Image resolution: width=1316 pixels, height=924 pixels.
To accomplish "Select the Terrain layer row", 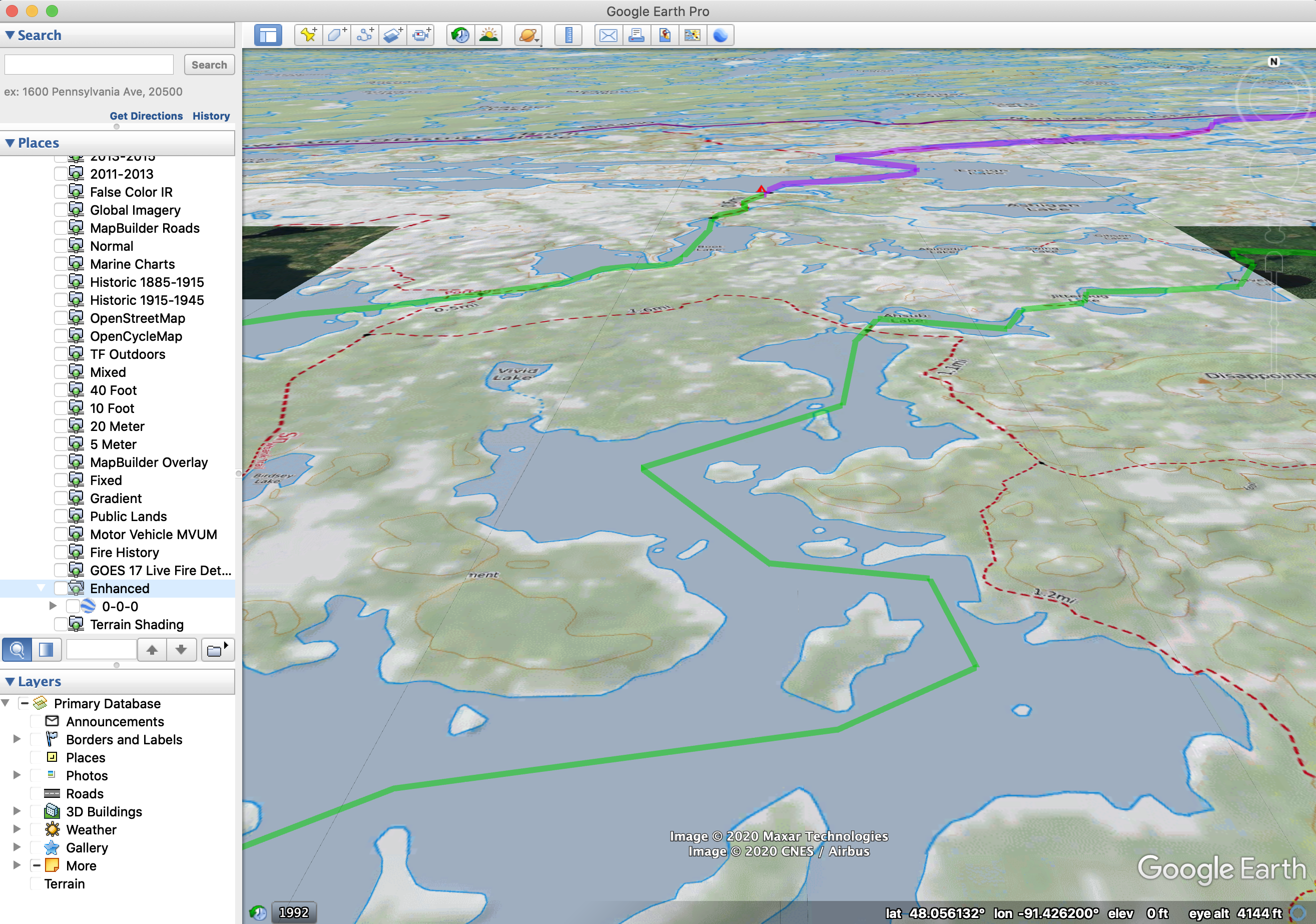I will tap(65, 883).
